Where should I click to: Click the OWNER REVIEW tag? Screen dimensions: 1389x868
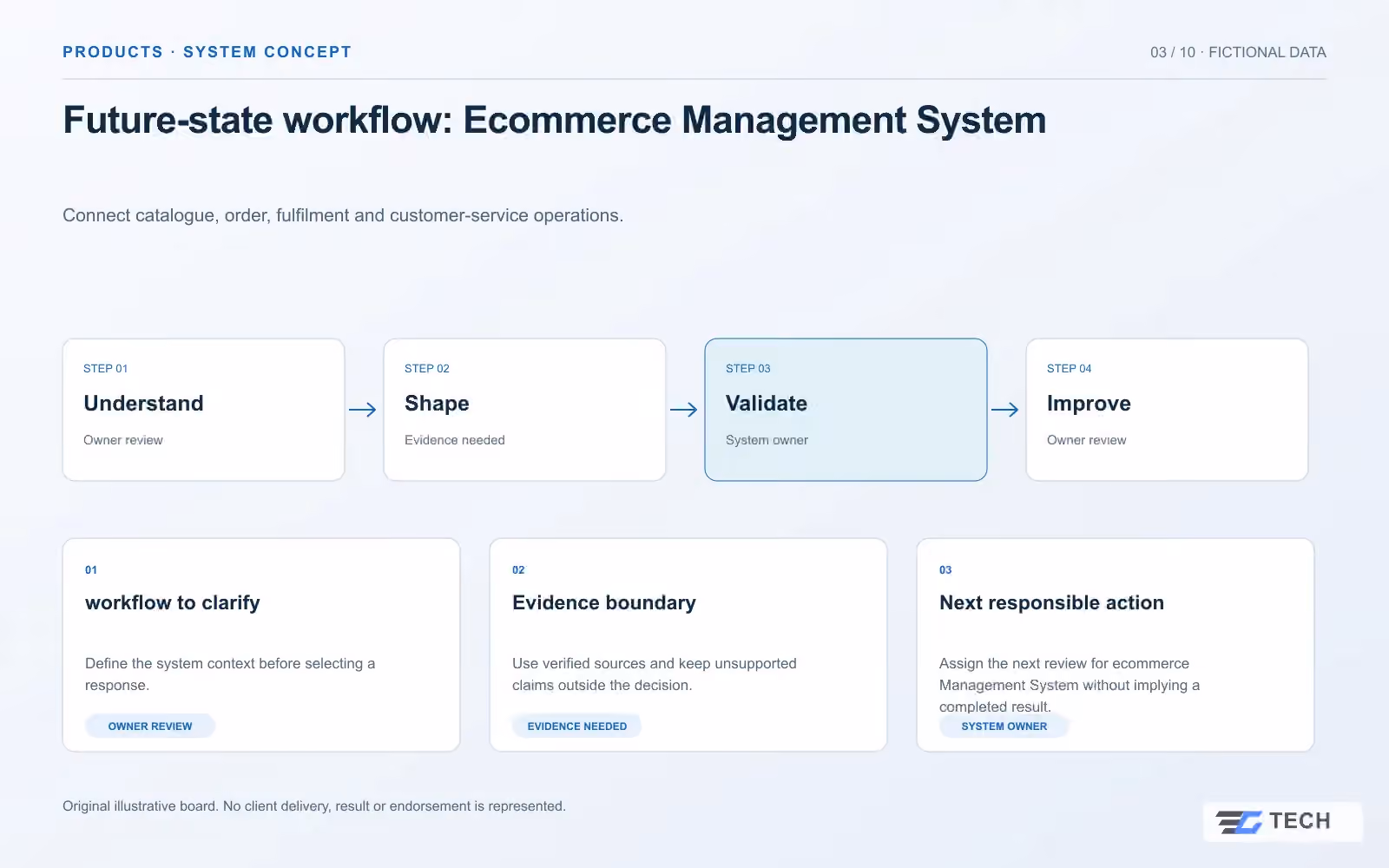pos(150,726)
